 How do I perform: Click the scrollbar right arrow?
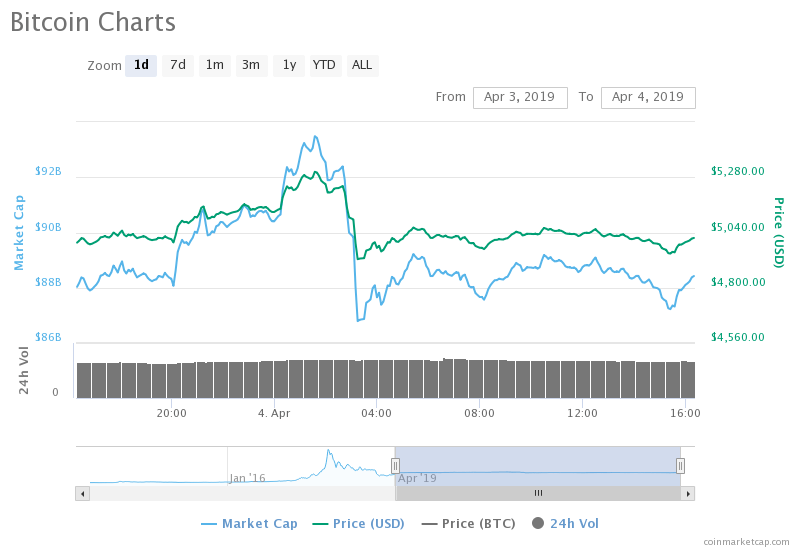[x=689, y=493]
